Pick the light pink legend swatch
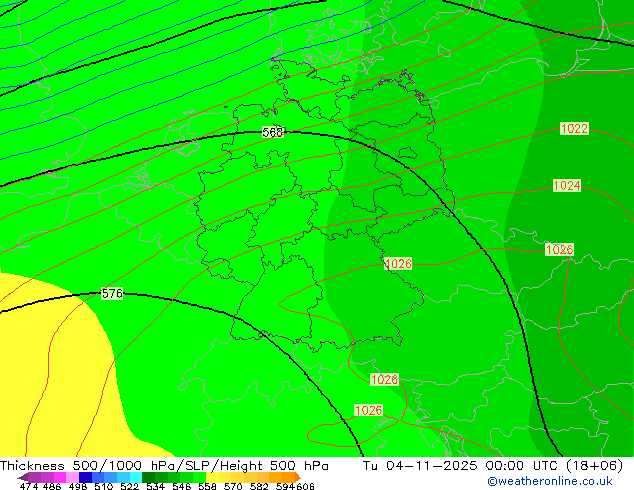Image resolution: width=634 pixels, height=490 pixels. (72, 477)
